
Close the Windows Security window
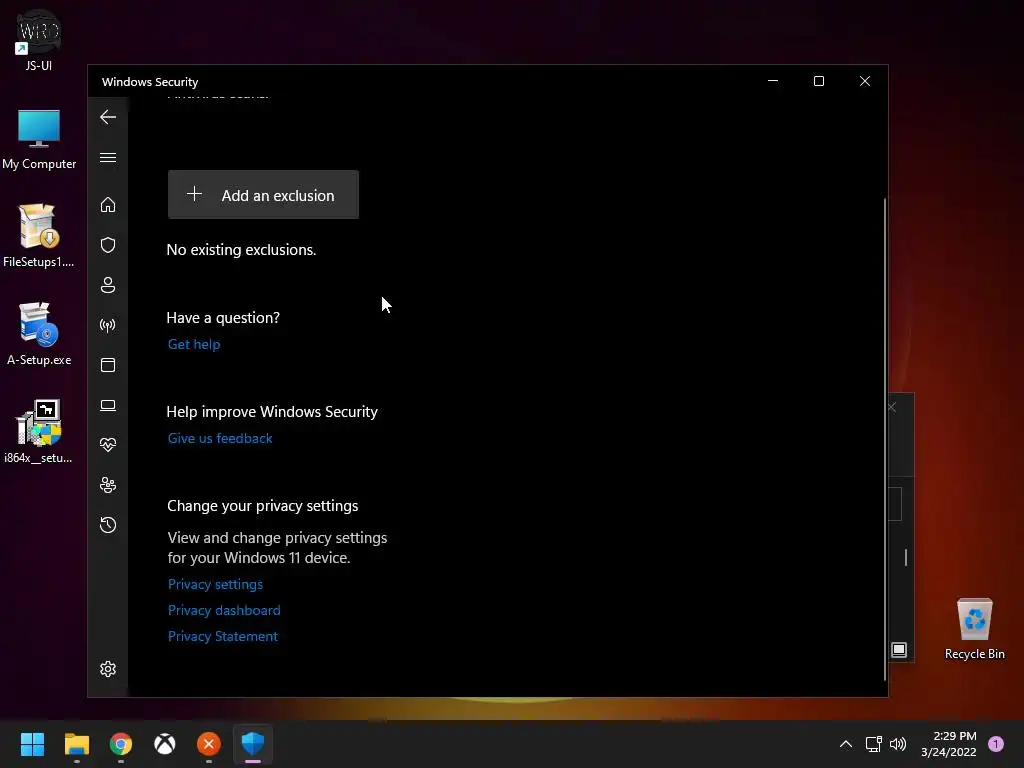click(865, 81)
